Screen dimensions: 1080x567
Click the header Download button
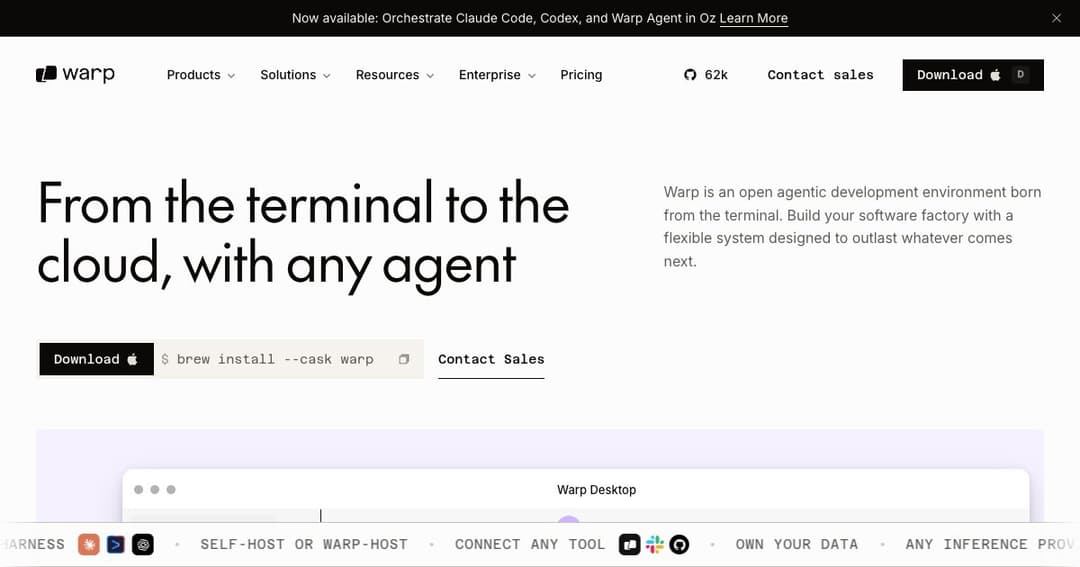click(x=973, y=74)
